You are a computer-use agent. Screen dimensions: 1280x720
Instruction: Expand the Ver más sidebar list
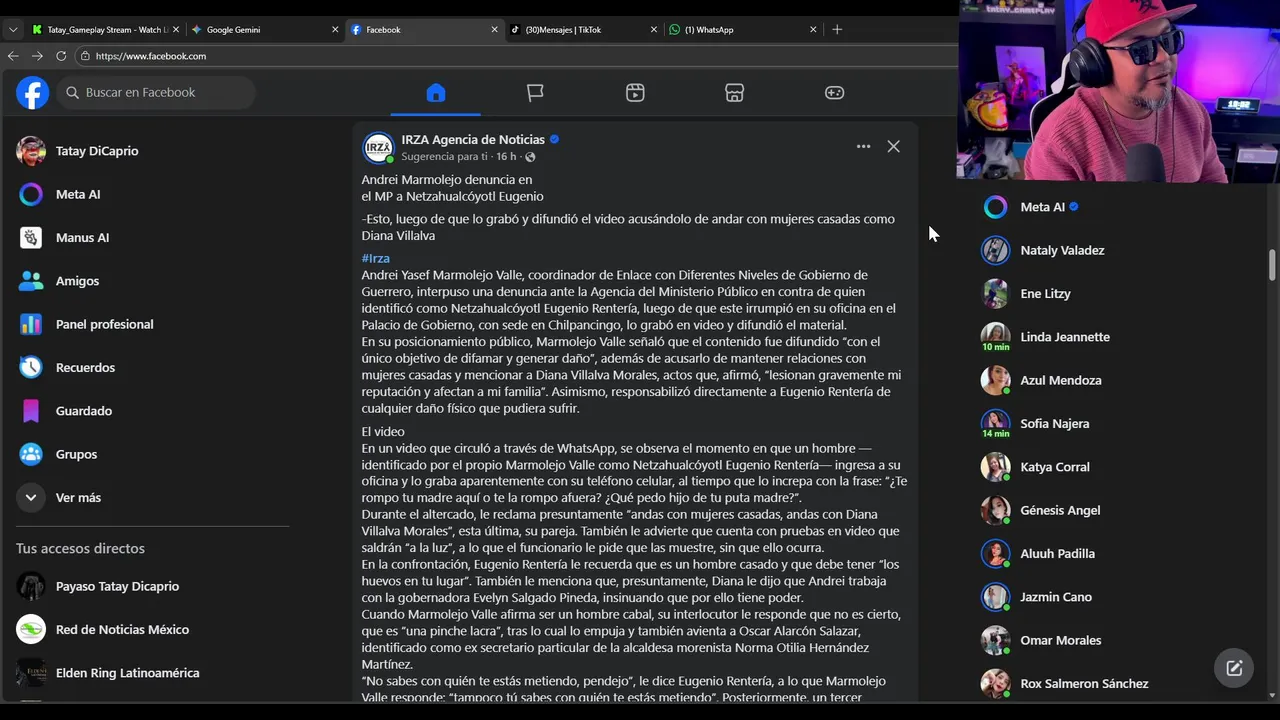[150, 497]
